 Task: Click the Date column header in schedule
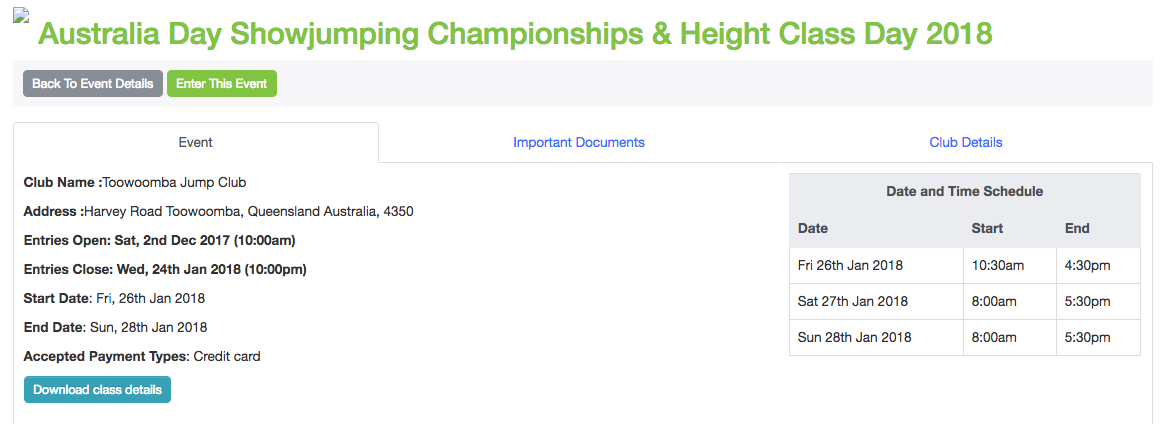pos(813,228)
